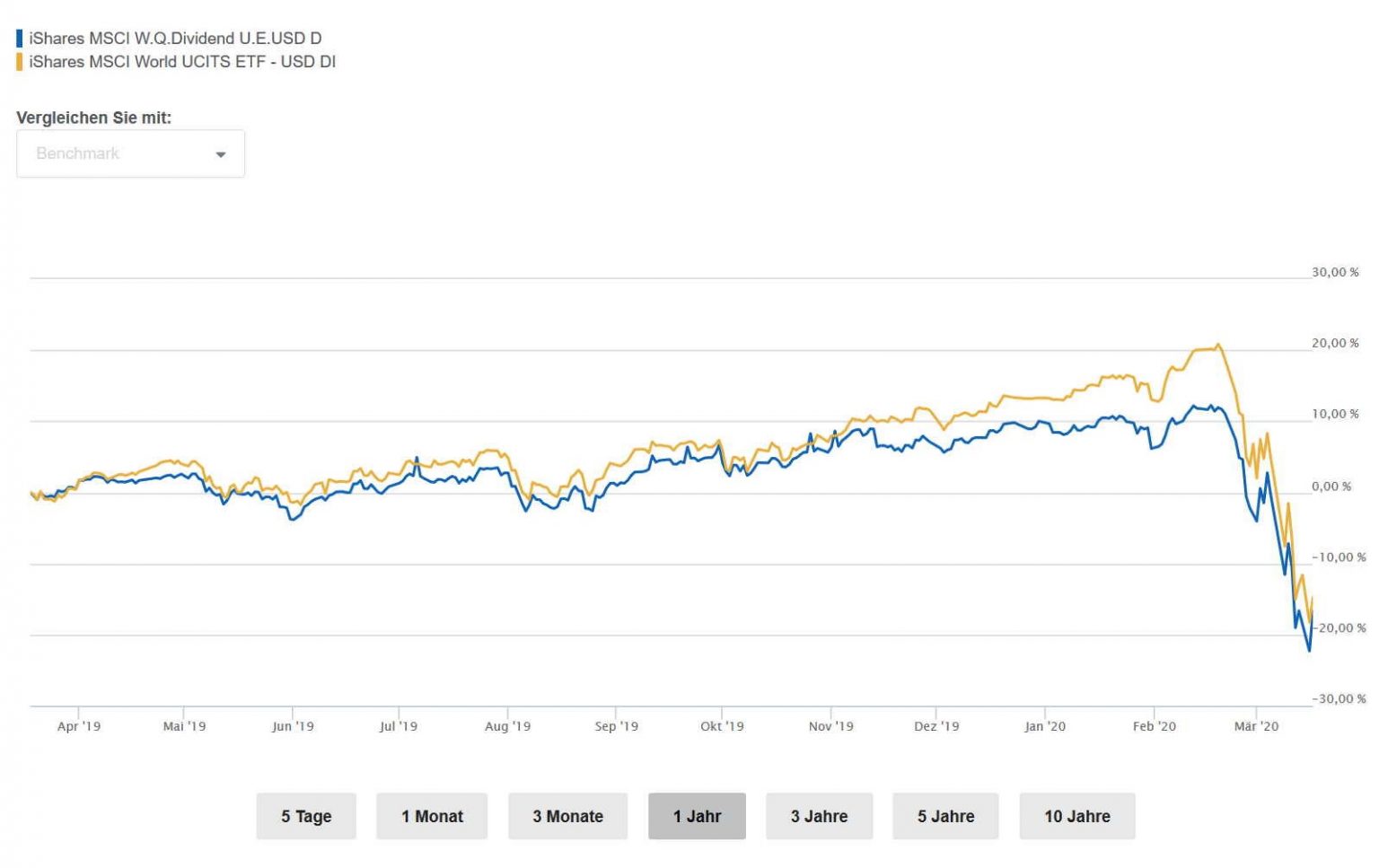
Task: Select the 1 Monat time range
Action: point(432,816)
